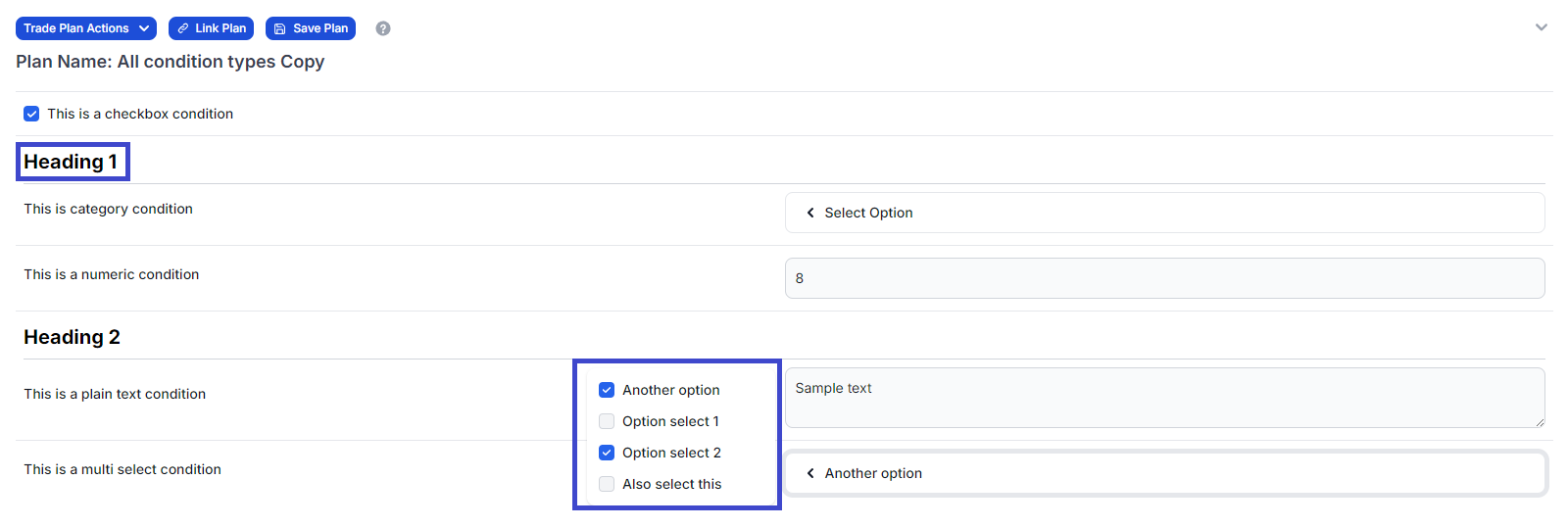Screen dimensions: 1568x528
Task: Click the numeric condition field showing 8
Action: pos(1164,278)
